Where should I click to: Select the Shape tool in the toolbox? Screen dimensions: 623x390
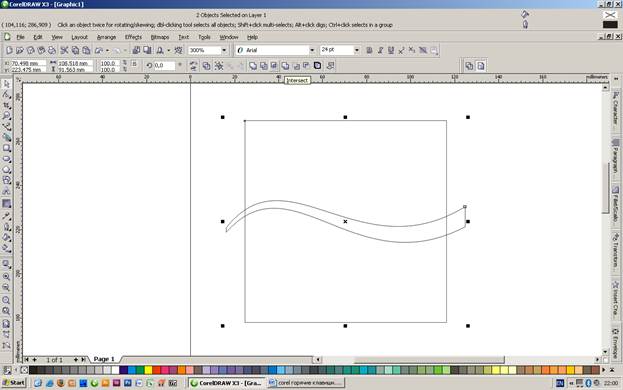pyautogui.click(x=6, y=95)
